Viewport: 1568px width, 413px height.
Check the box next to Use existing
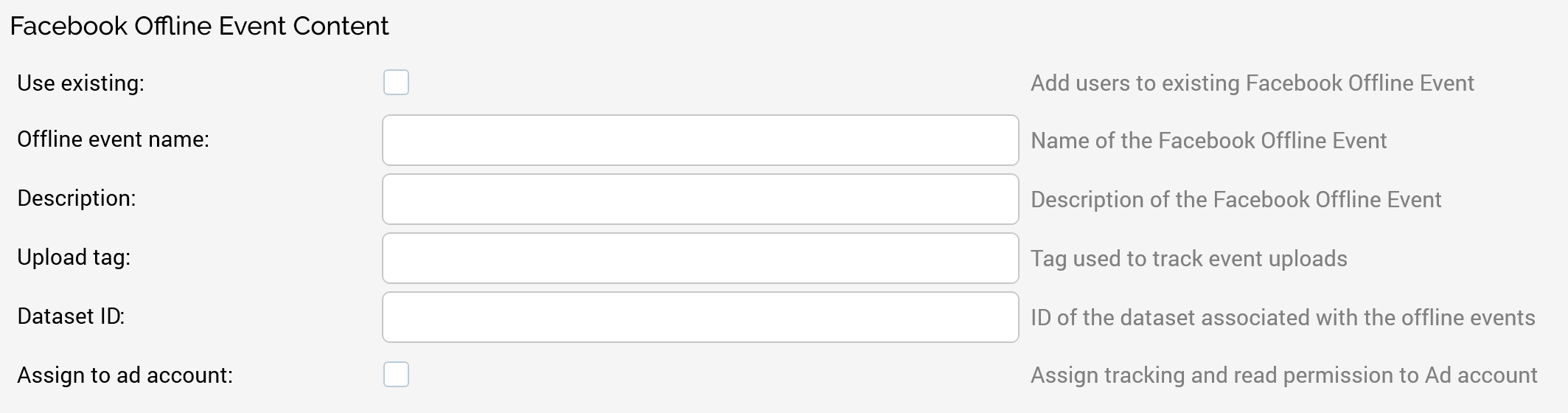396,83
